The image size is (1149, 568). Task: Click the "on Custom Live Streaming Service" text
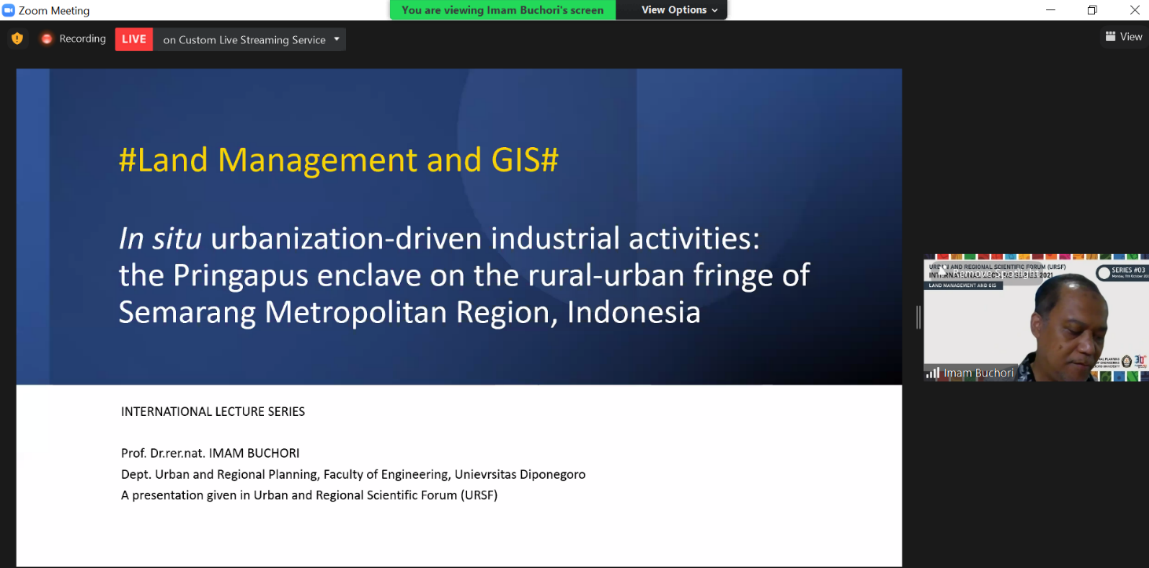pyautogui.click(x=244, y=40)
